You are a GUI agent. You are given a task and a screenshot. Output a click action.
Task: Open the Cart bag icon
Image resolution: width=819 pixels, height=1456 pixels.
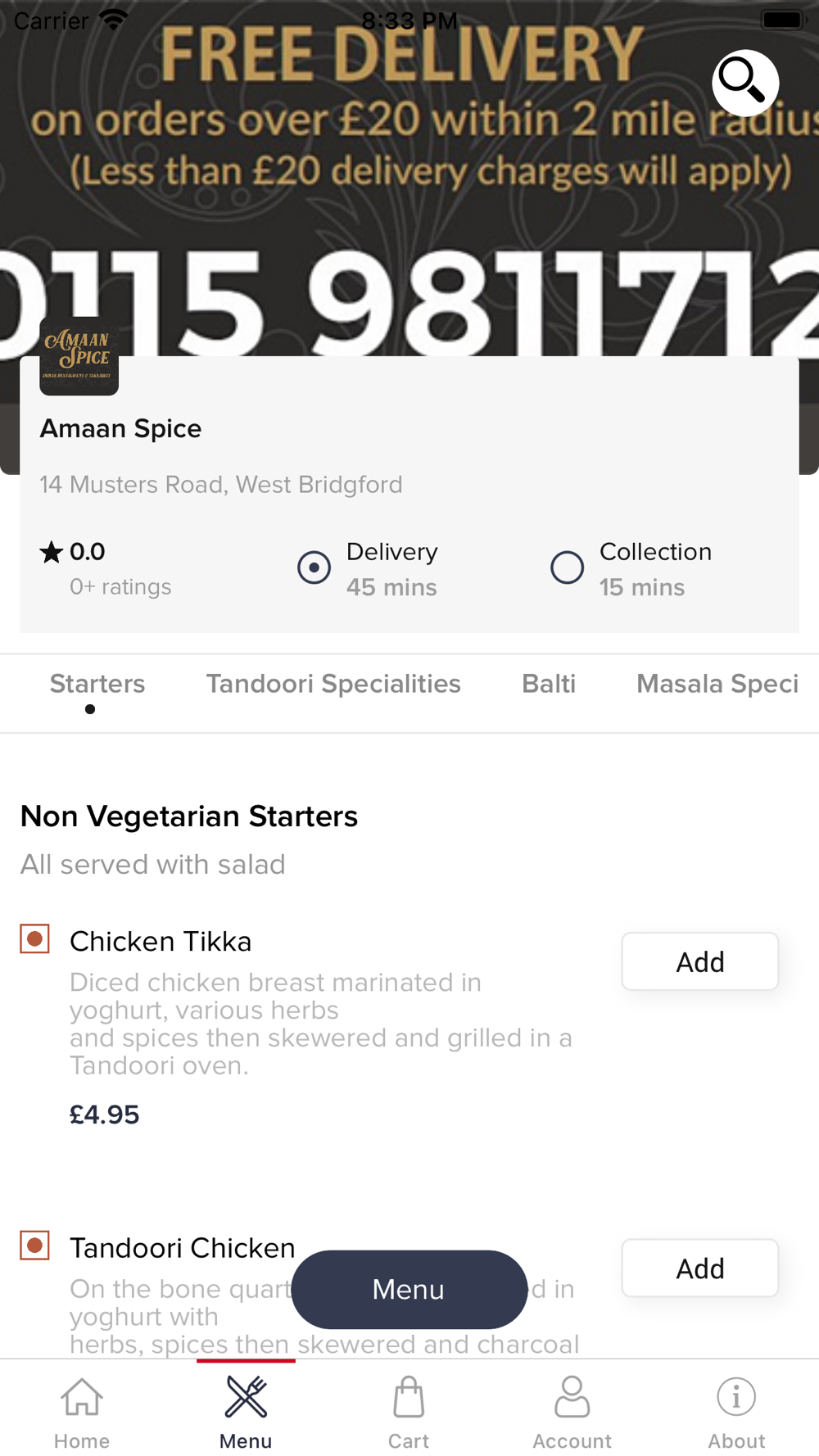(x=409, y=1397)
